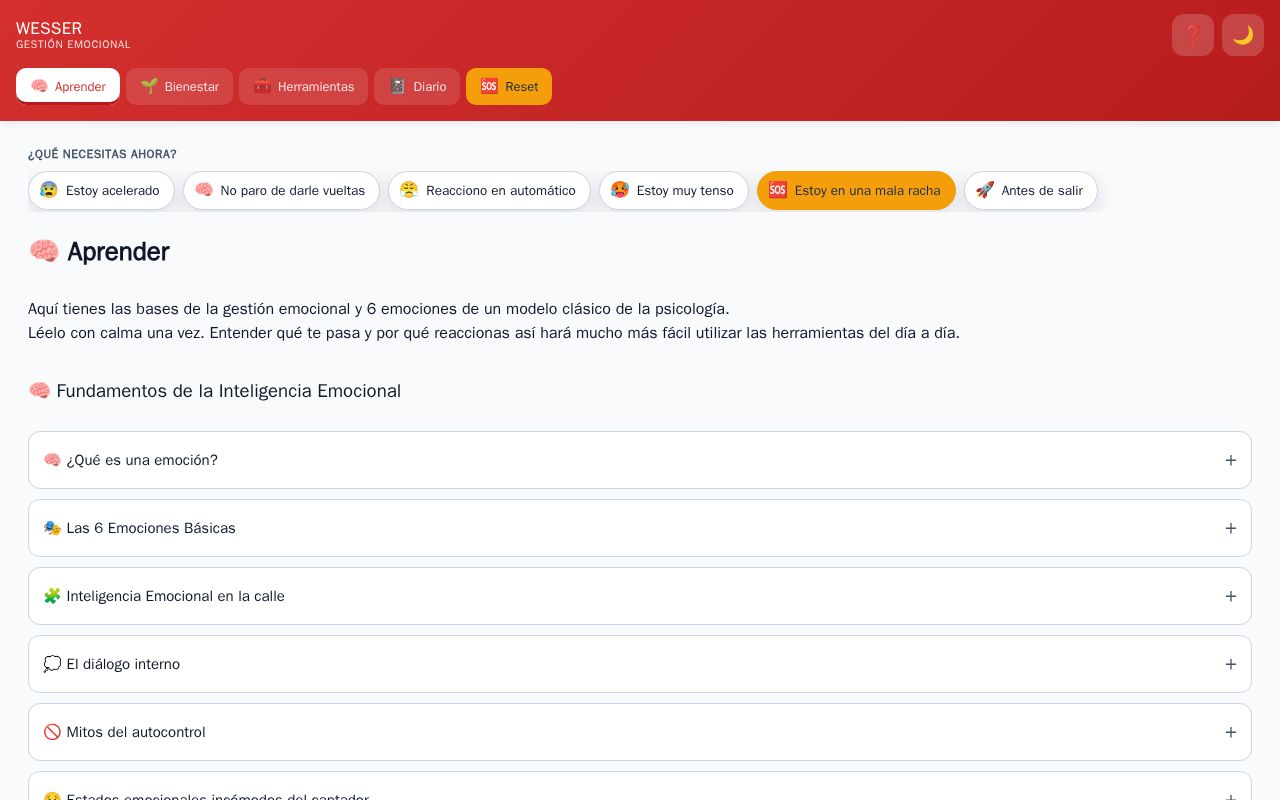The height and width of the screenshot is (800, 1280).
Task: Click the WESSER app title
Action: [49, 28]
